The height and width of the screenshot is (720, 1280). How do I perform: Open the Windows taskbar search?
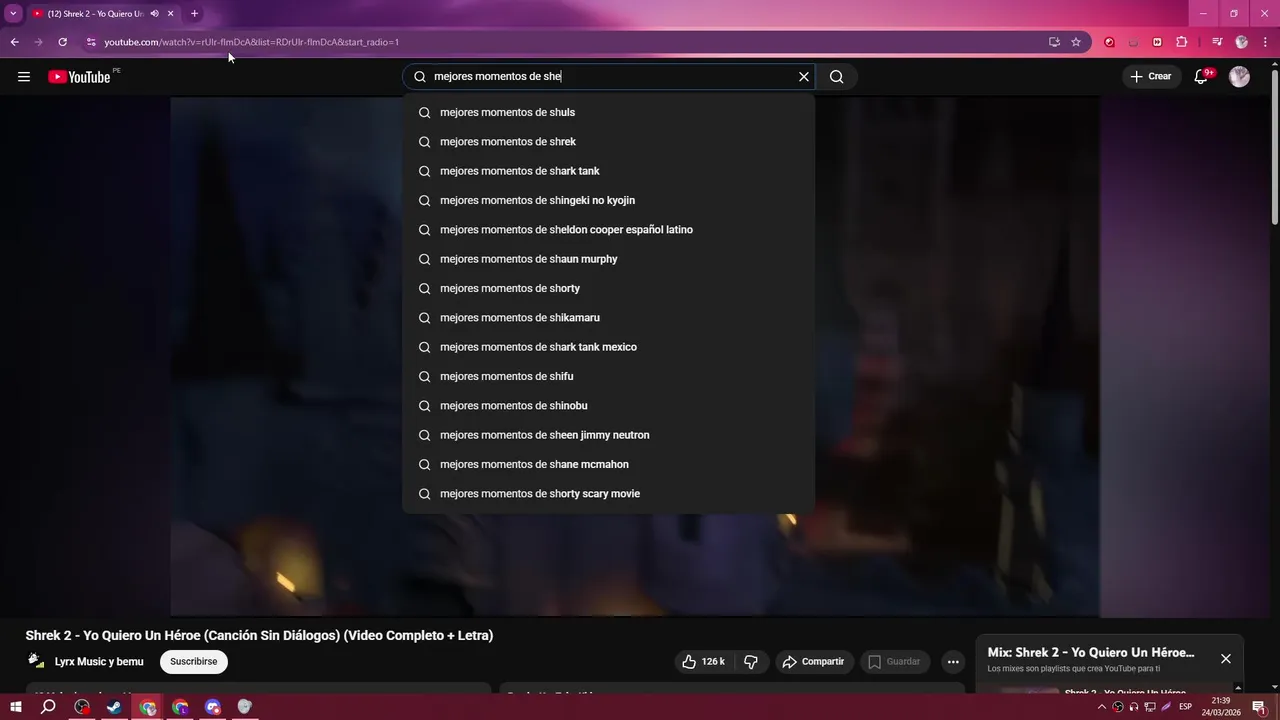48,707
